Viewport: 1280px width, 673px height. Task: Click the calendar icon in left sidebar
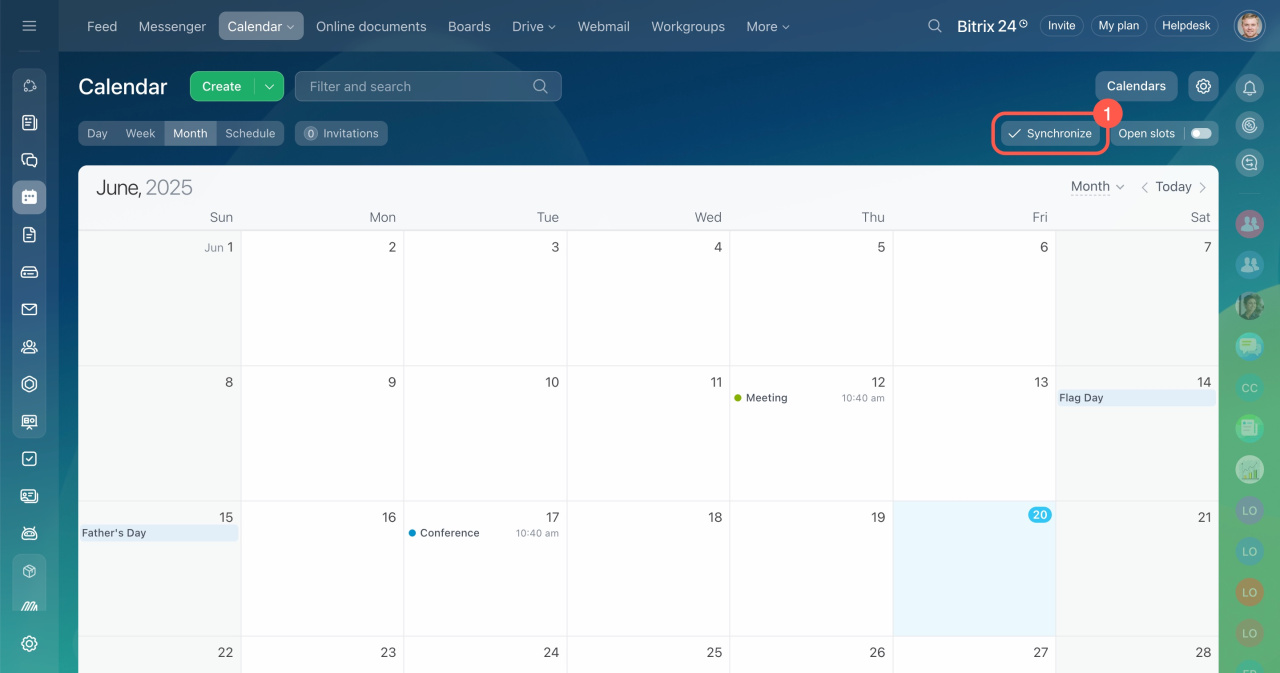point(29,197)
